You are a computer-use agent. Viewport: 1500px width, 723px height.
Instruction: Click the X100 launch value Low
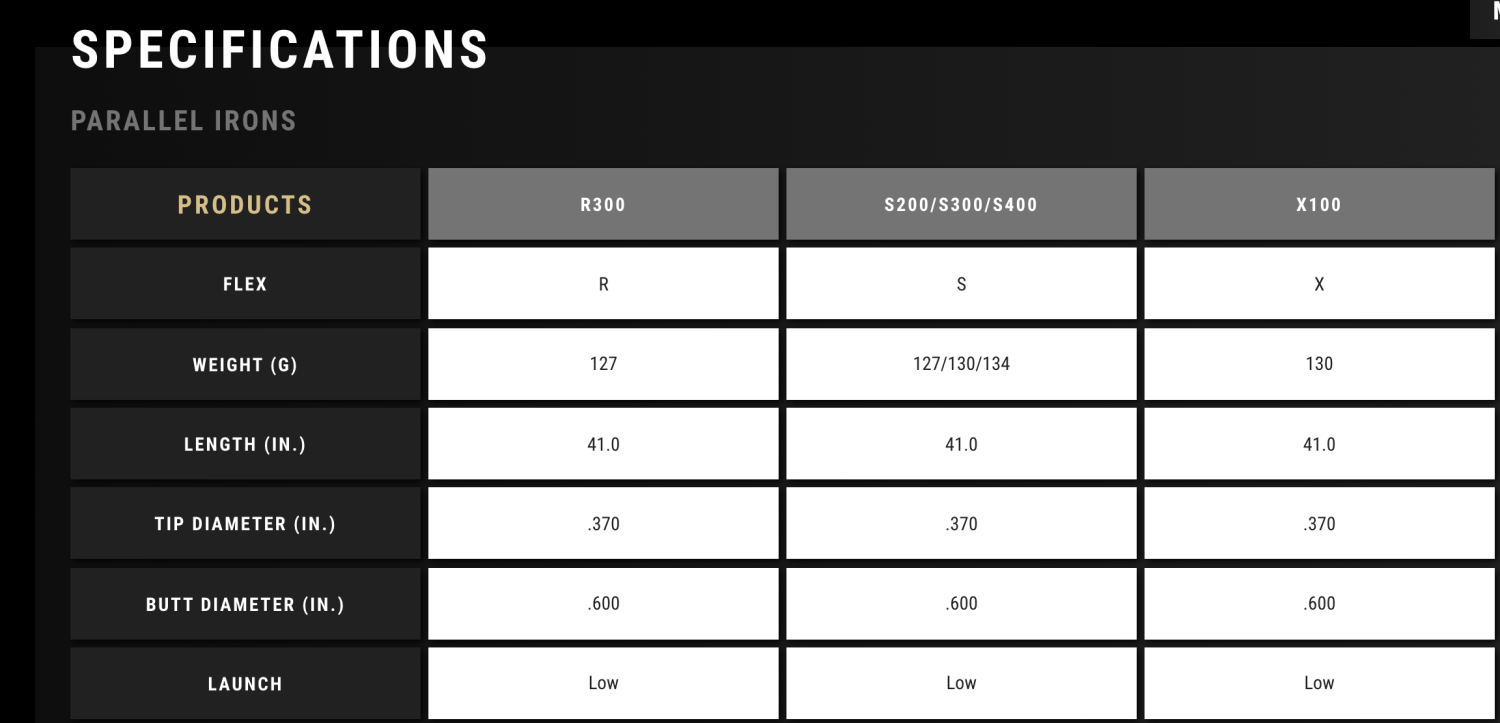[1319, 684]
